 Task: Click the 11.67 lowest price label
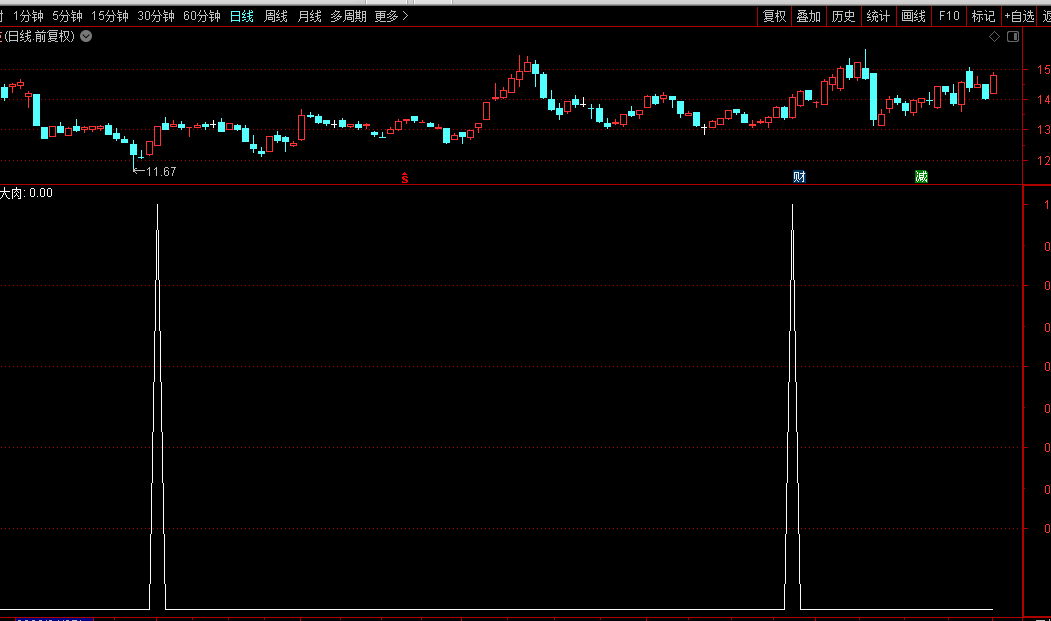tap(160, 172)
